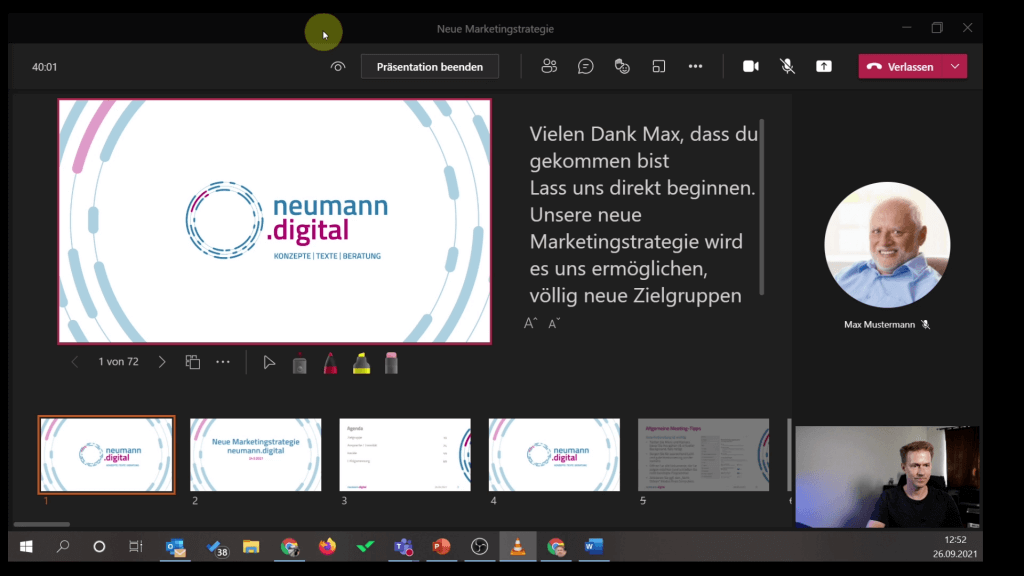
Task: Select the yellow highlighter tool
Action: (361, 364)
